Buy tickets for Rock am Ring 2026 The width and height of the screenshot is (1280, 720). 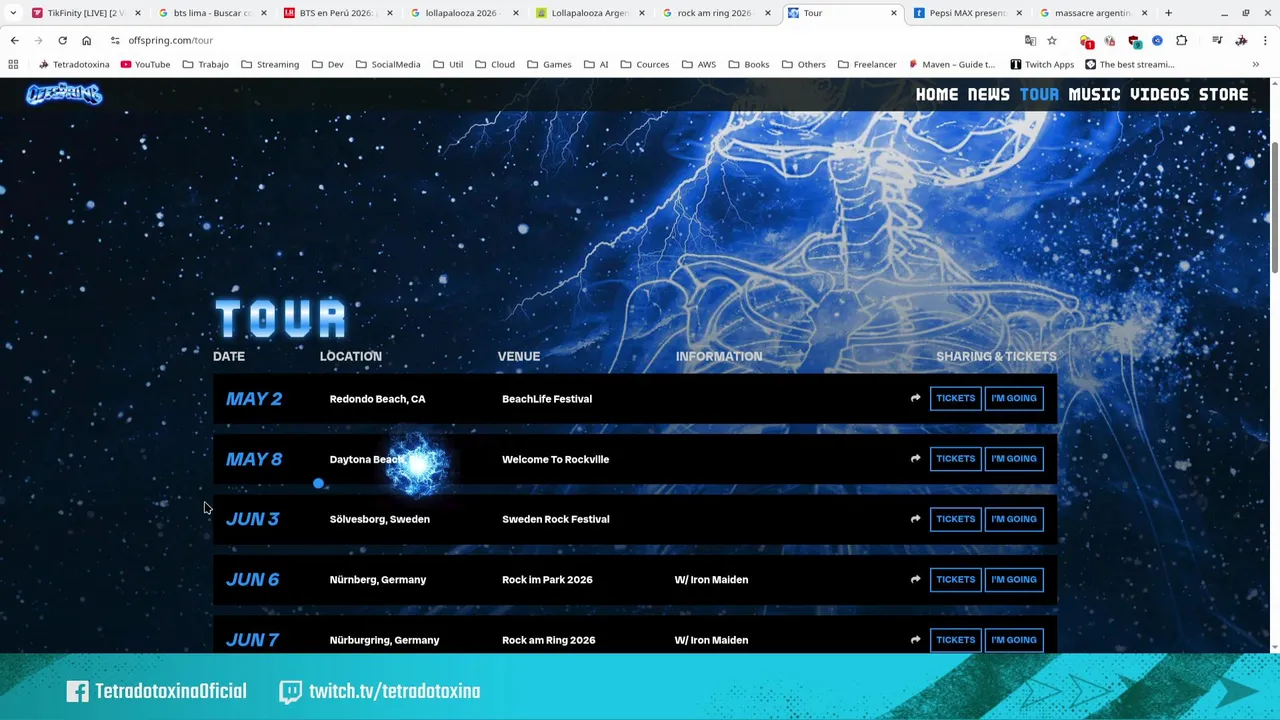coord(955,639)
